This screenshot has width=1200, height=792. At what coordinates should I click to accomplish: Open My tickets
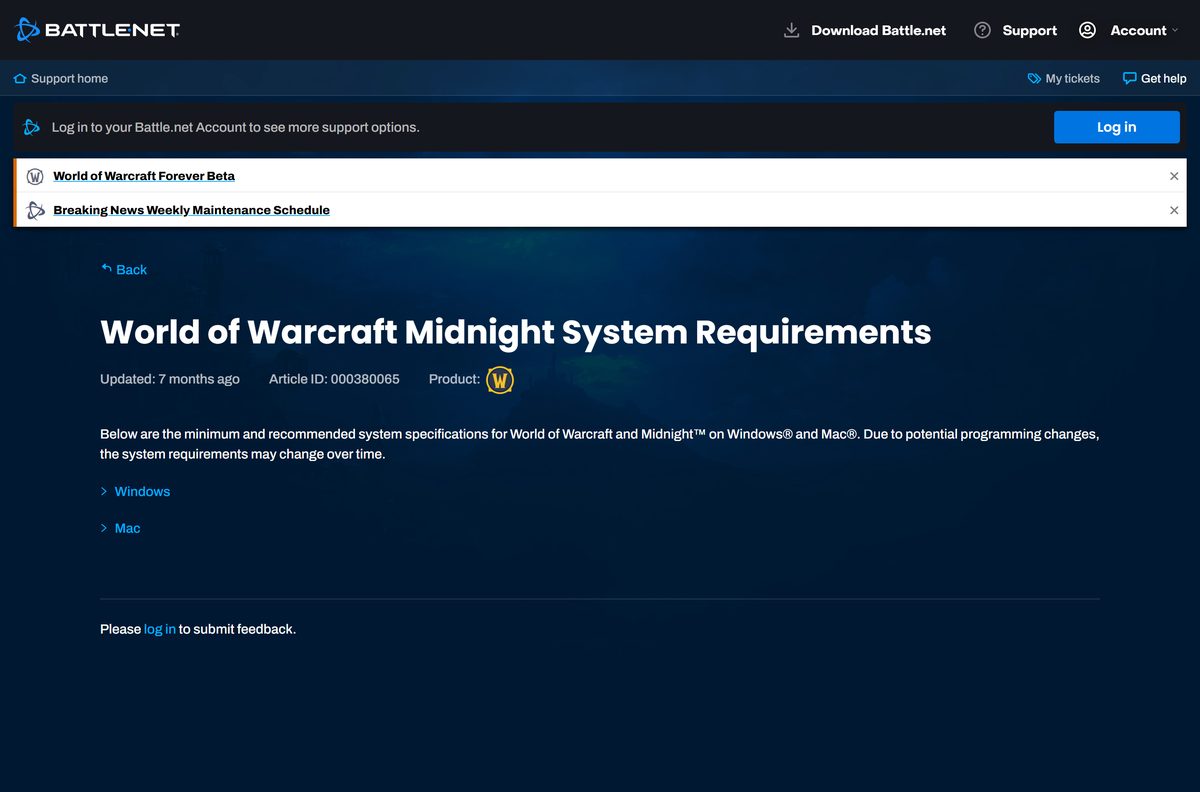click(x=1072, y=78)
